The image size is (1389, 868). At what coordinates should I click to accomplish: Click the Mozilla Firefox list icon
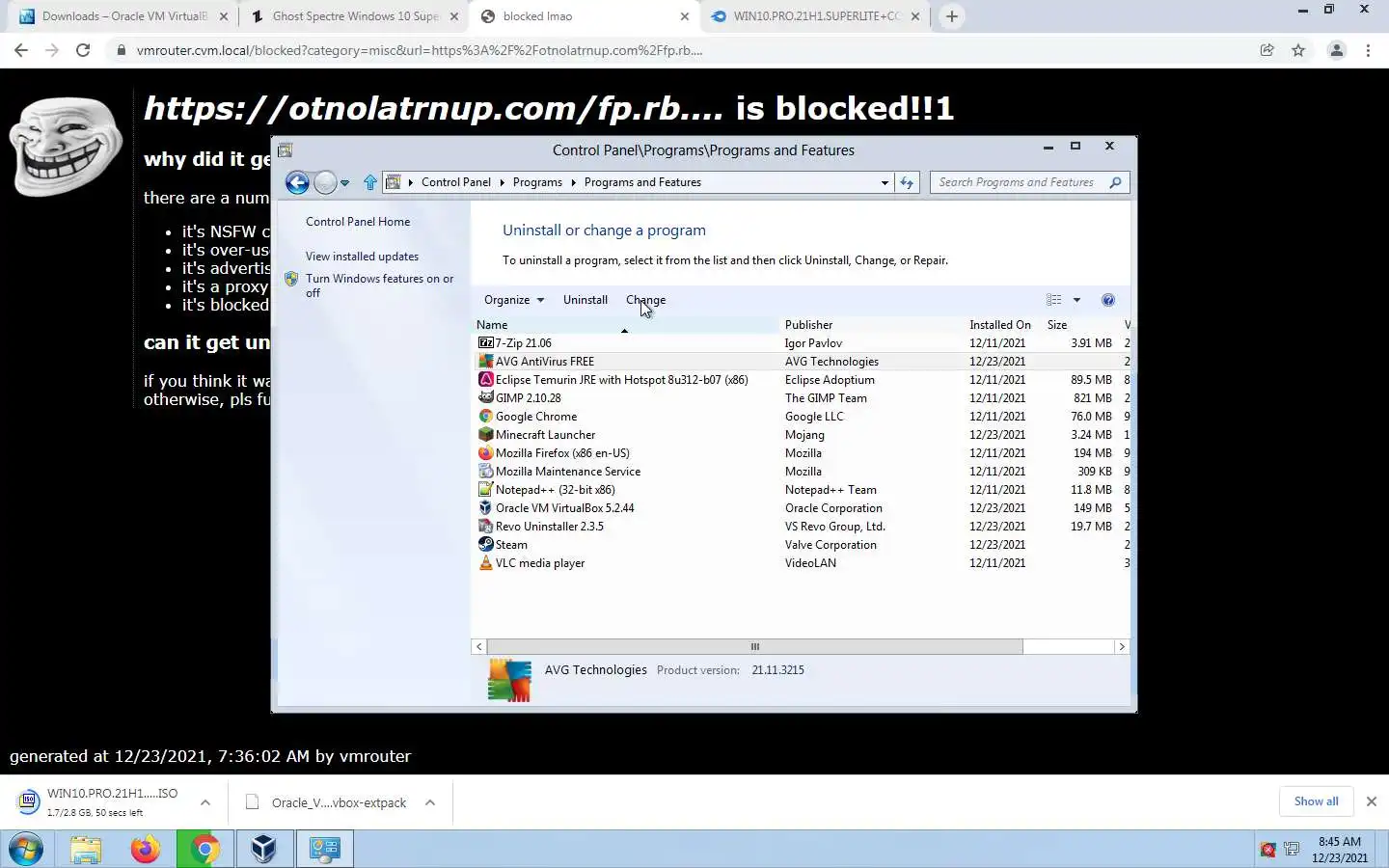[x=486, y=453]
